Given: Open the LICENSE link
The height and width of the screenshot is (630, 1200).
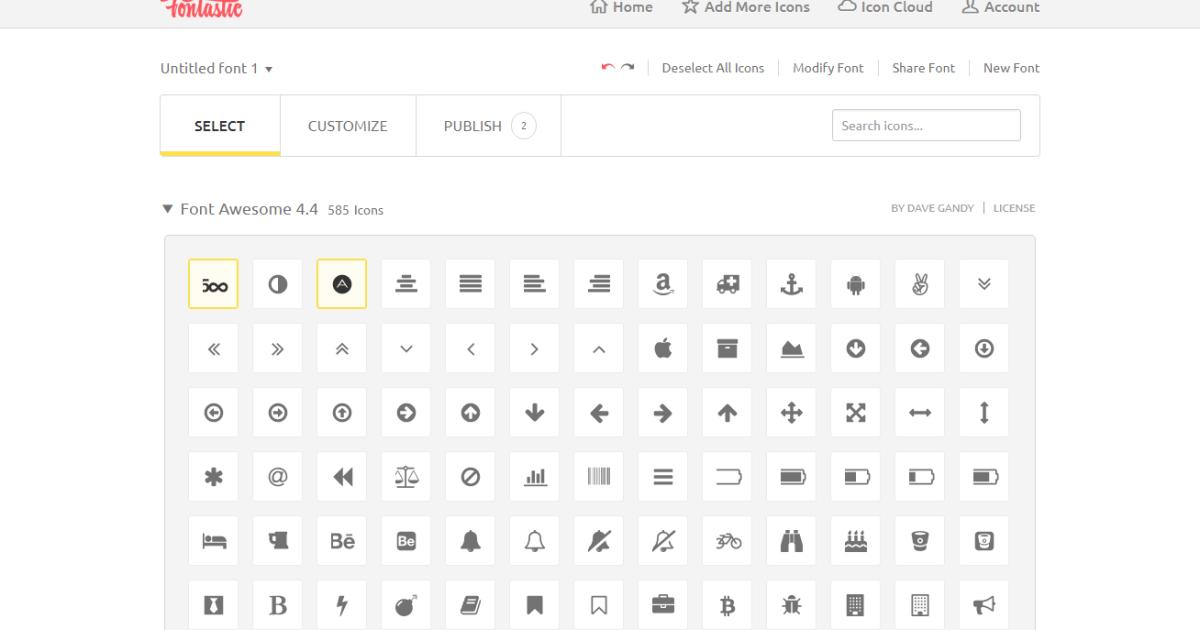Looking at the screenshot, I should (1014, 208).
